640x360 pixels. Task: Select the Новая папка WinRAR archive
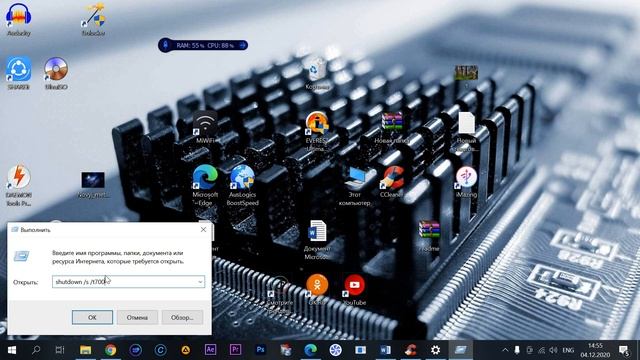[392, 127]
